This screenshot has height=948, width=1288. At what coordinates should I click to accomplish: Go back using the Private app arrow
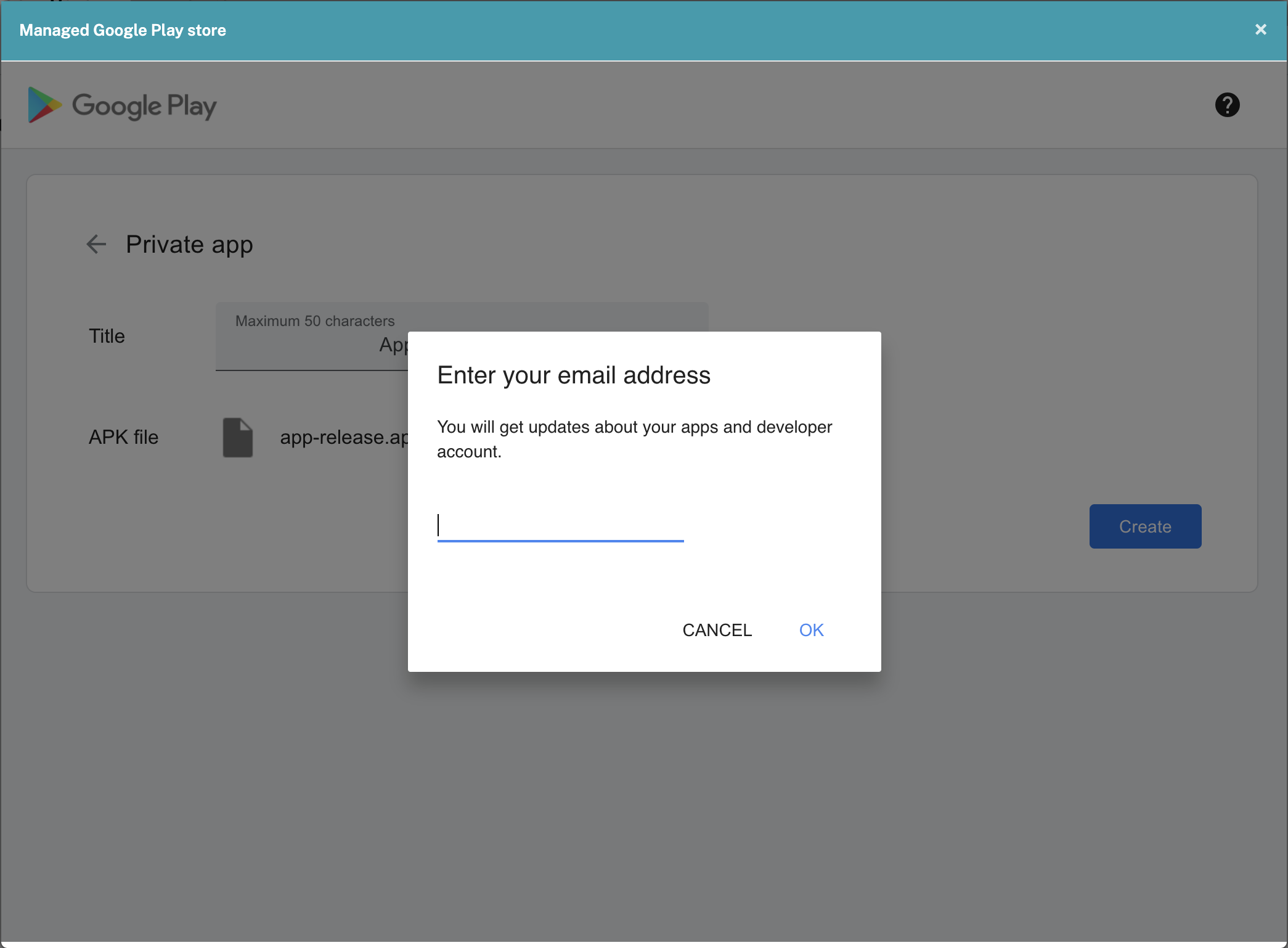[x=96, y=244]
